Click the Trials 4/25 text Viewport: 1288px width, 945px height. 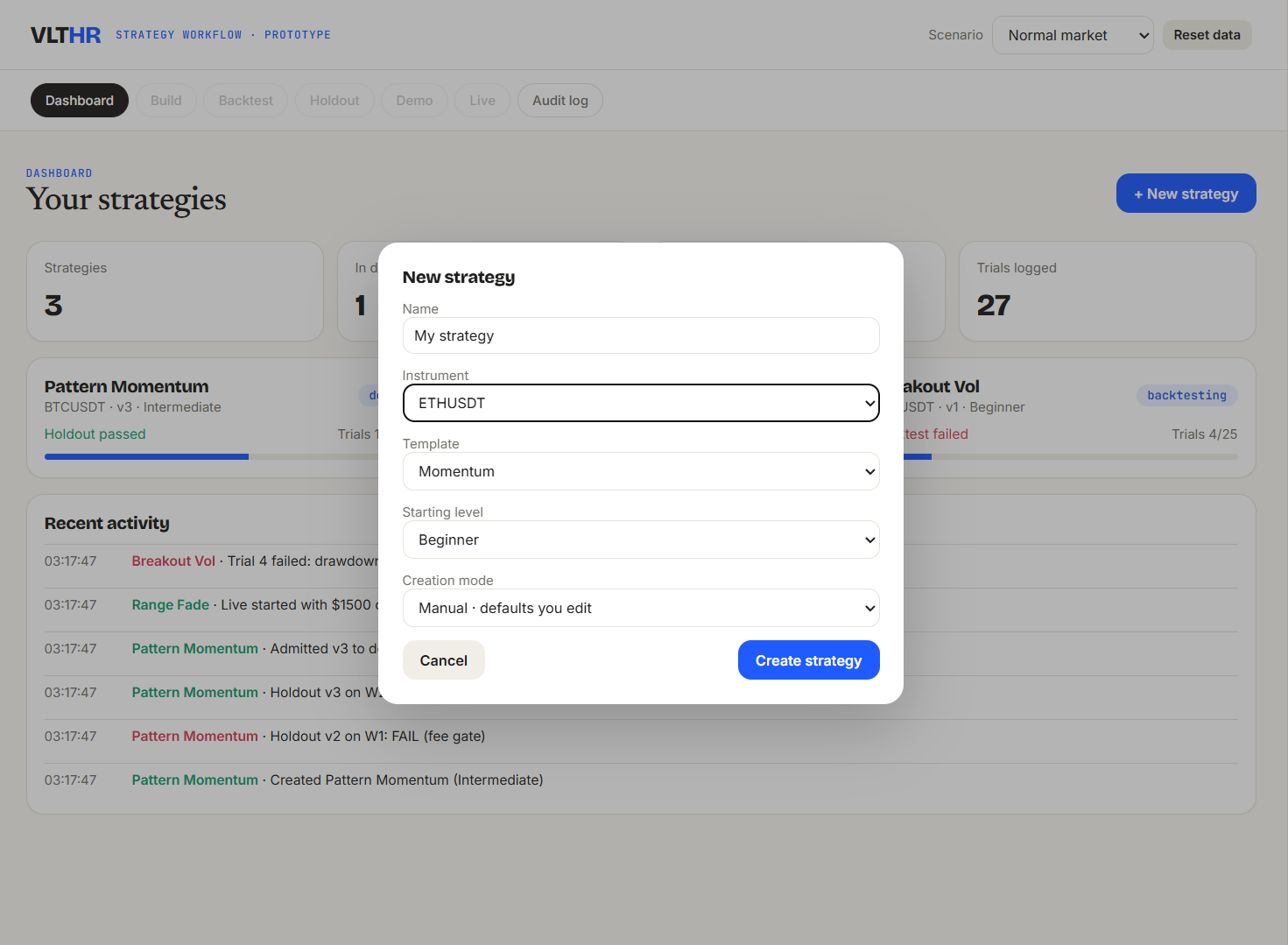(x=1205, y=434)
